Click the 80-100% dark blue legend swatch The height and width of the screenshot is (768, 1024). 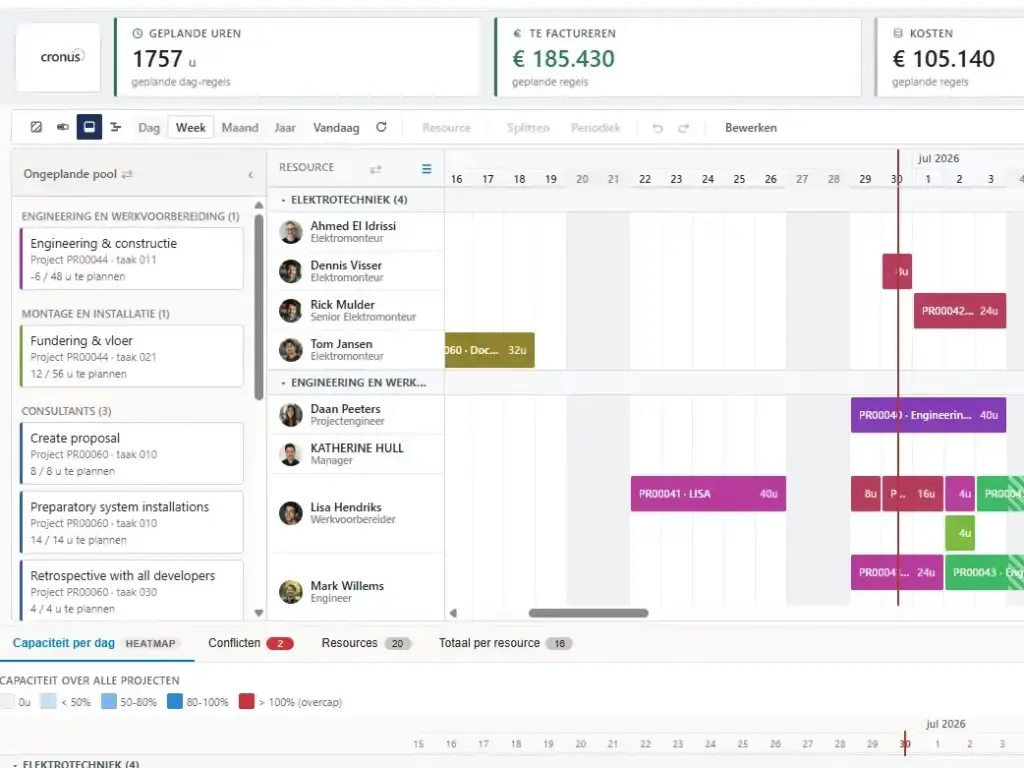click(x=174, y=701)
